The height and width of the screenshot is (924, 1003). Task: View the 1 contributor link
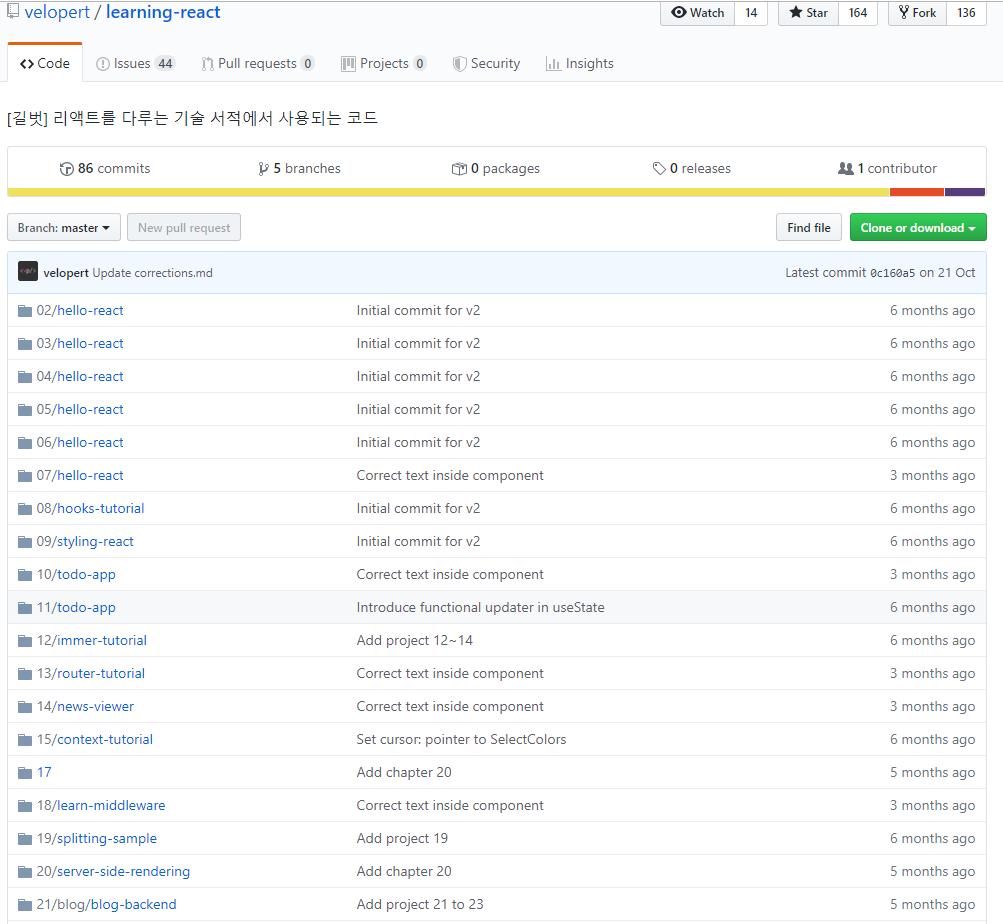[x=887, y=168]
